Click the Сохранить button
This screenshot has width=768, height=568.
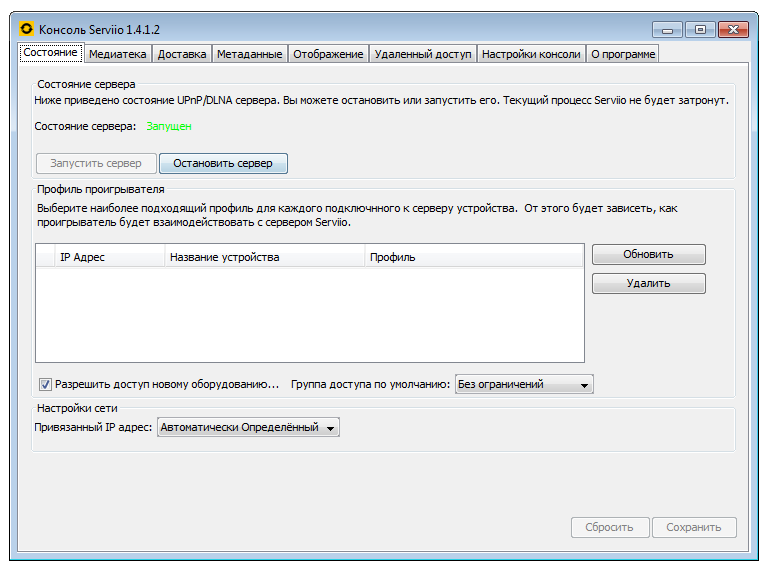(694, 527)
